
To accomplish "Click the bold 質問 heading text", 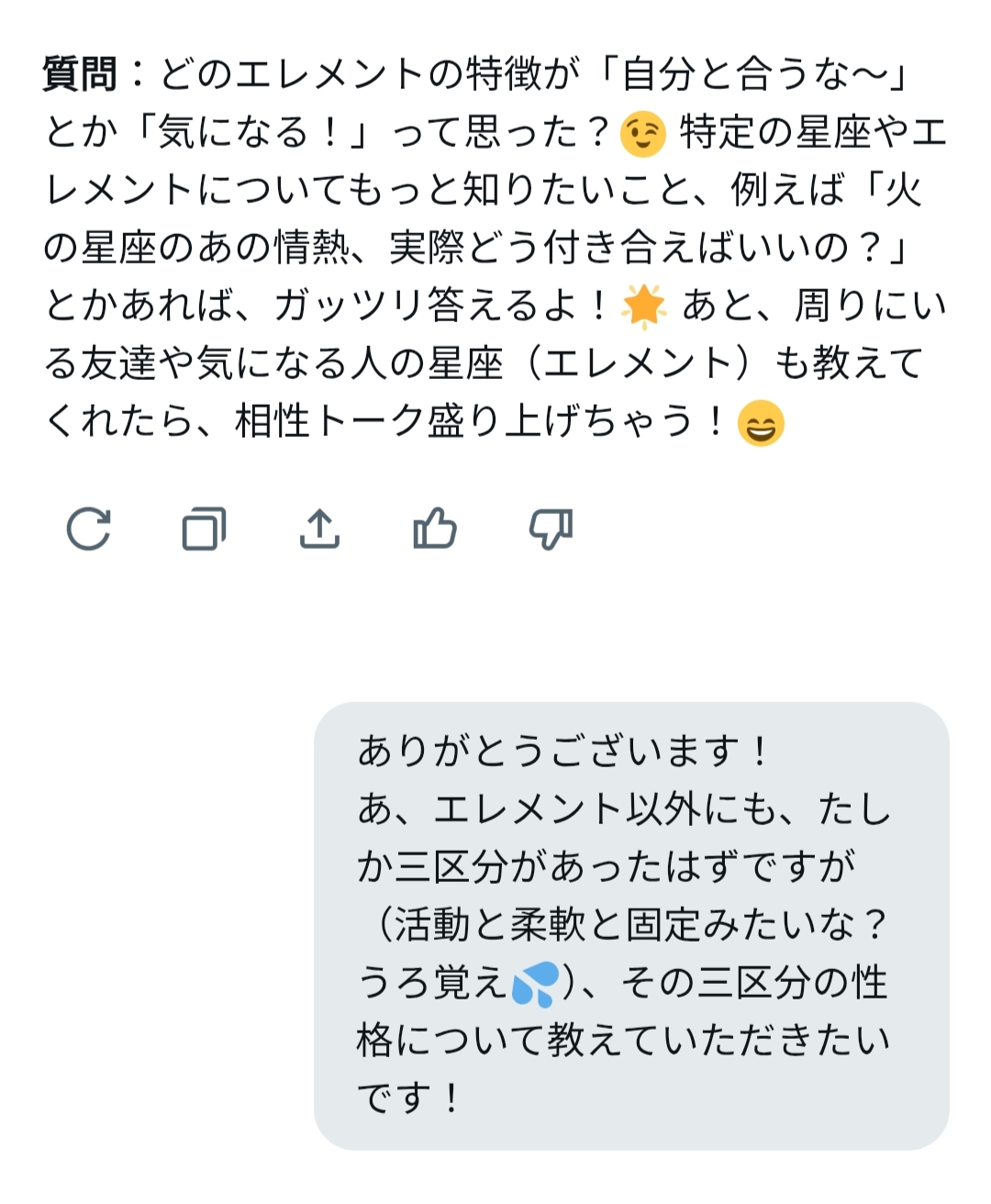I will [81, 75].
